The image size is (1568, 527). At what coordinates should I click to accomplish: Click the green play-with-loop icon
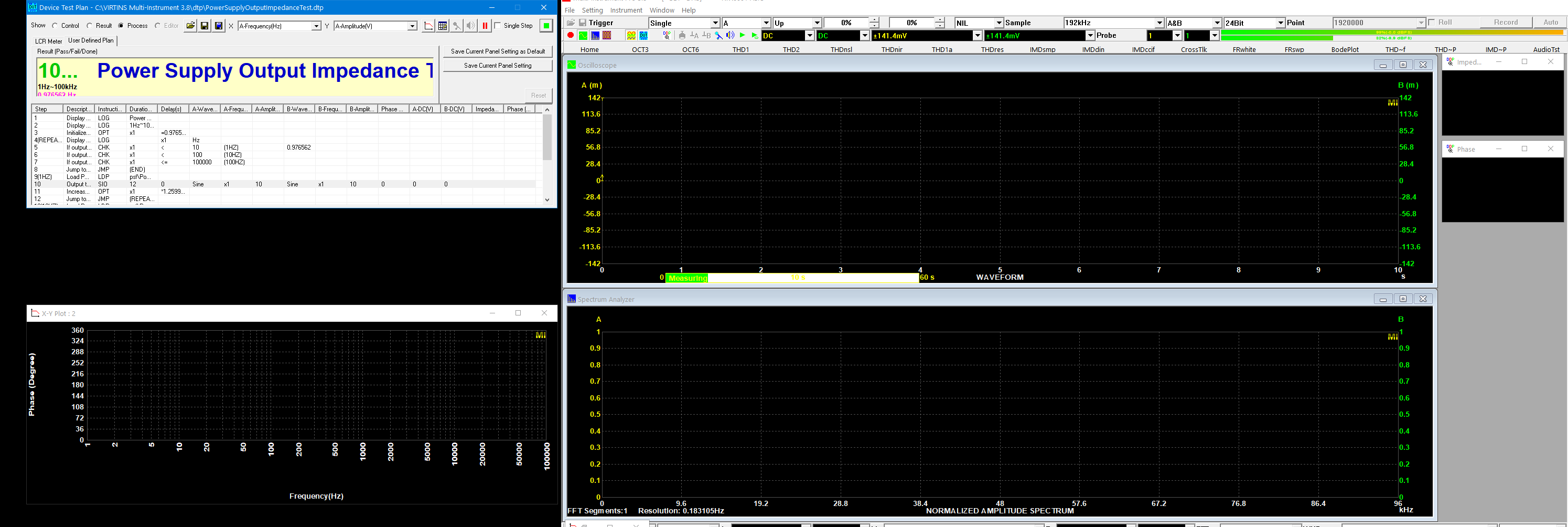(x=755, y=35)
